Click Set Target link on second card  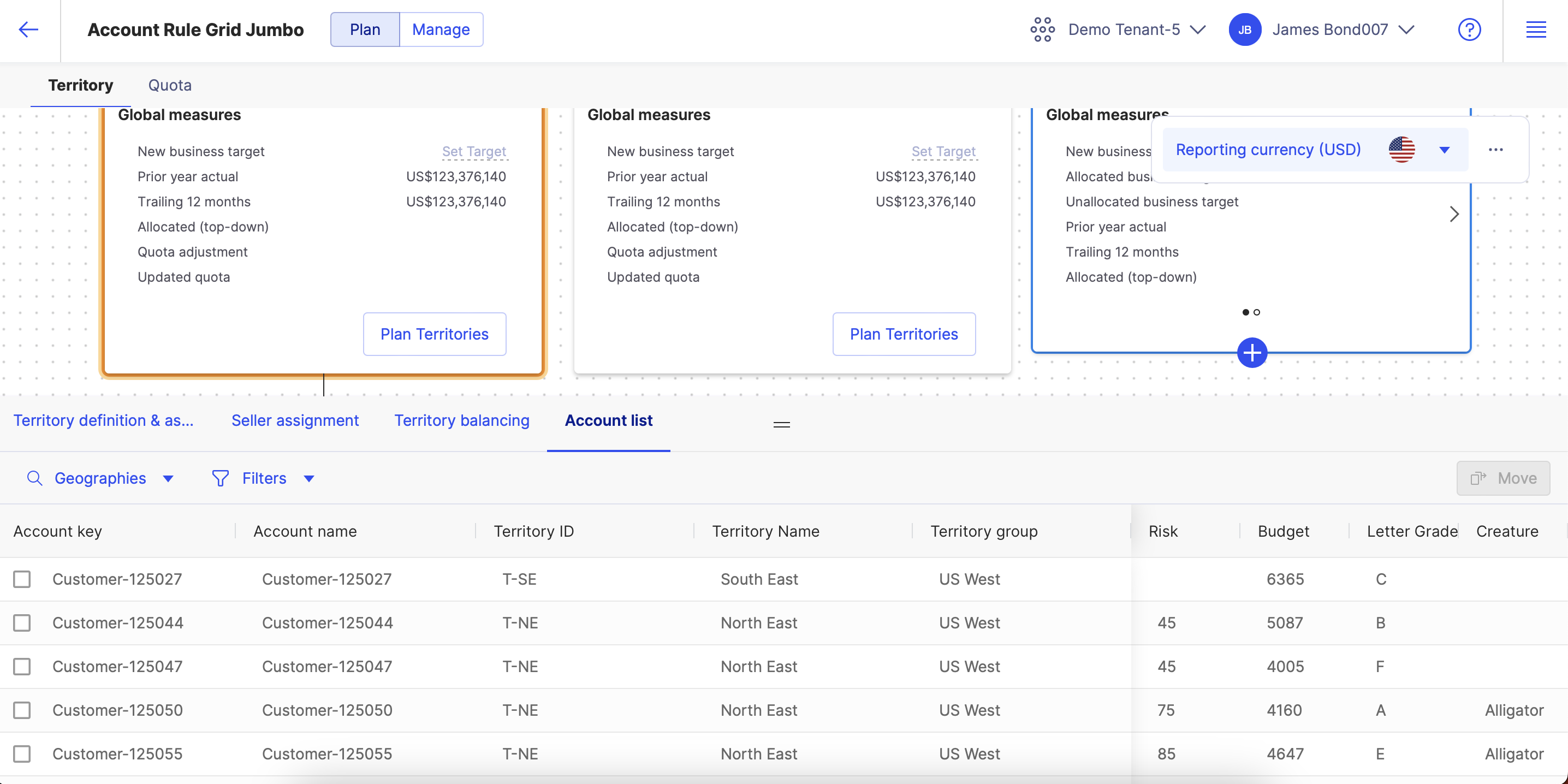pyautogui.click(x=943, y=151)
